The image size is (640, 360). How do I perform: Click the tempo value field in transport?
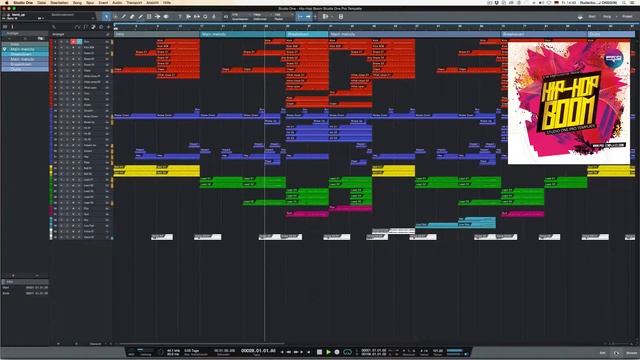(x=438, y=351)
